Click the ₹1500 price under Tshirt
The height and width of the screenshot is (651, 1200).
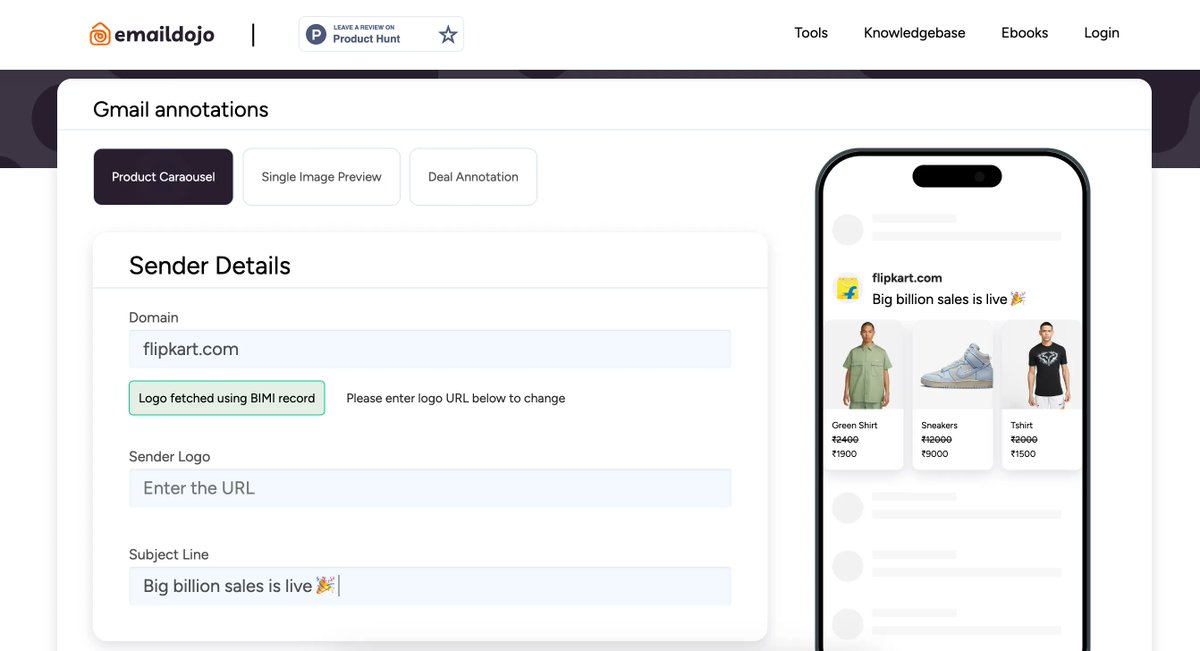[1023, 454]
